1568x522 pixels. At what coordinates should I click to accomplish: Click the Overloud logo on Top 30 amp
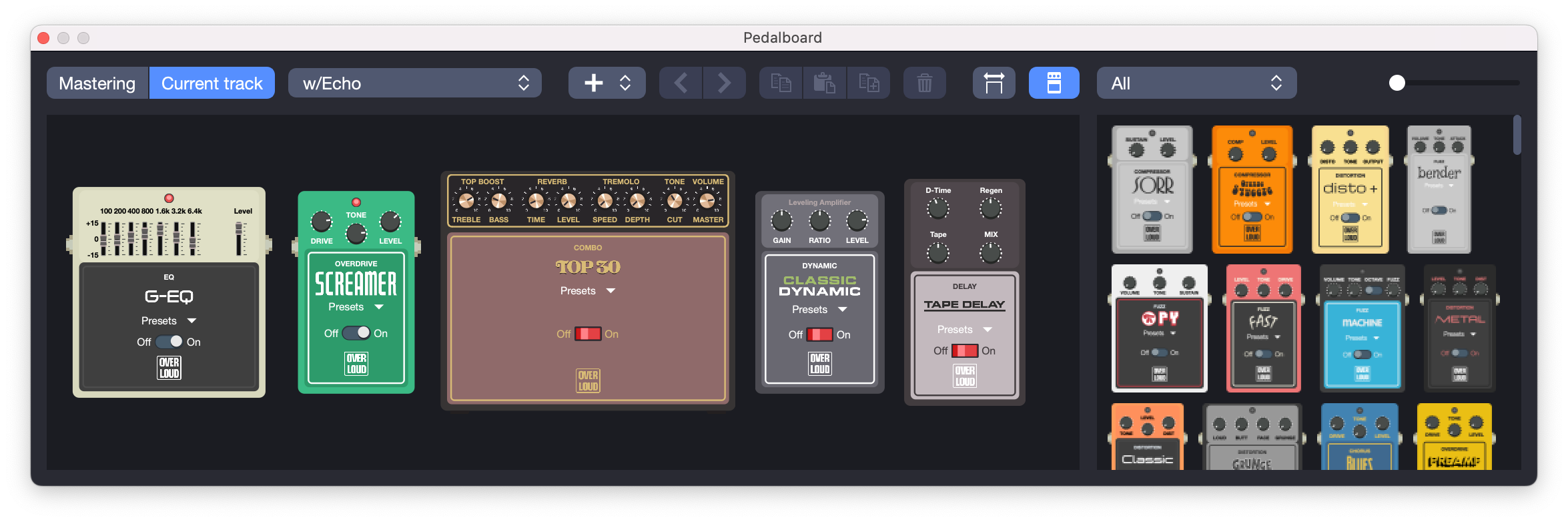588,380
